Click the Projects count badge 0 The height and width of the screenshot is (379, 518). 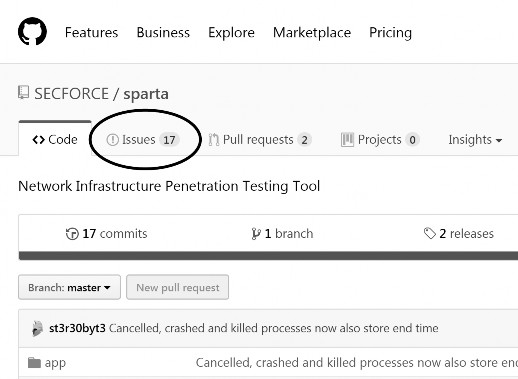412,140
